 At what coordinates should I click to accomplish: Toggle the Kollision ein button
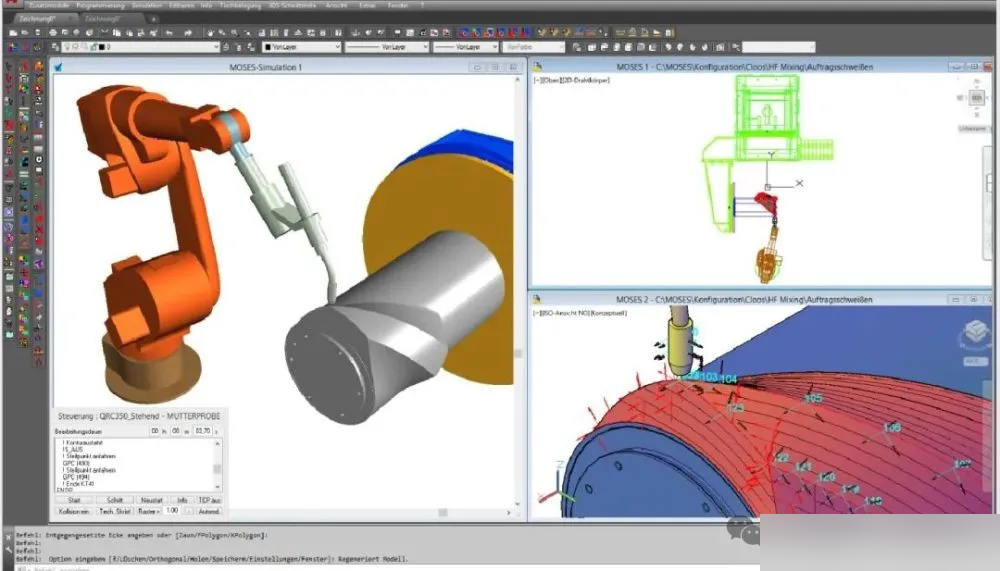click(x=74, y=511)
